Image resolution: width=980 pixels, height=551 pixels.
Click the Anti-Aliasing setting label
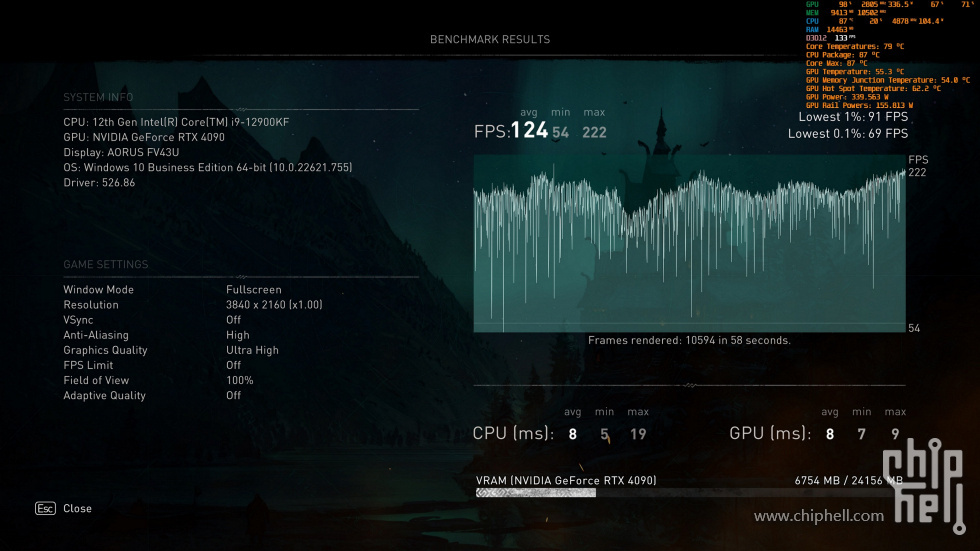(x=96, y=335)
